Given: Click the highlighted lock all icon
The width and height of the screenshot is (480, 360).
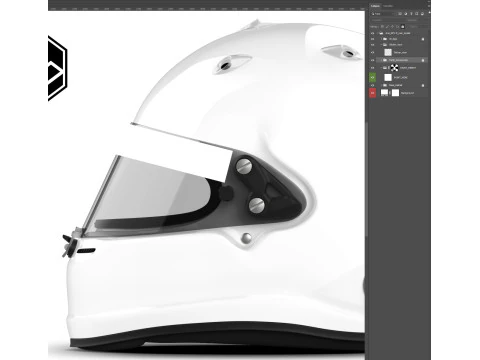Looking at the screenshot, I should [x=403, y=27].
